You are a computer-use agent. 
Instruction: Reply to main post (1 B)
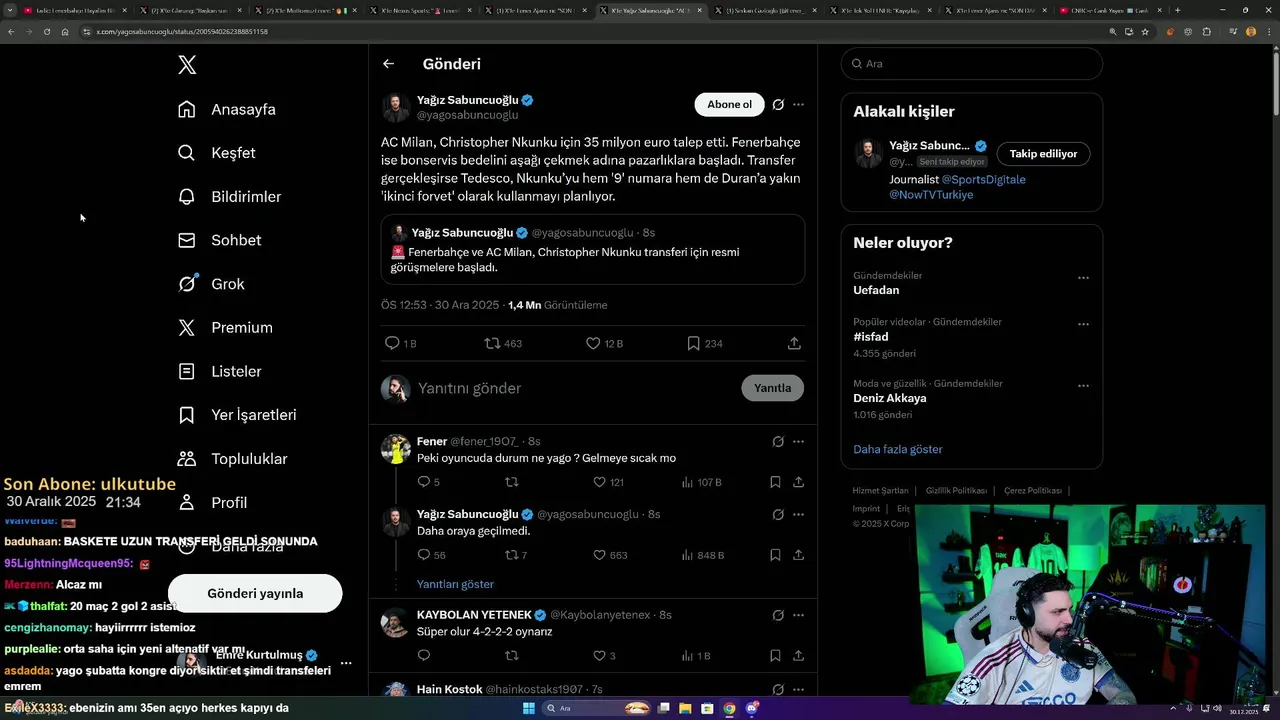(x=400, y=343)
